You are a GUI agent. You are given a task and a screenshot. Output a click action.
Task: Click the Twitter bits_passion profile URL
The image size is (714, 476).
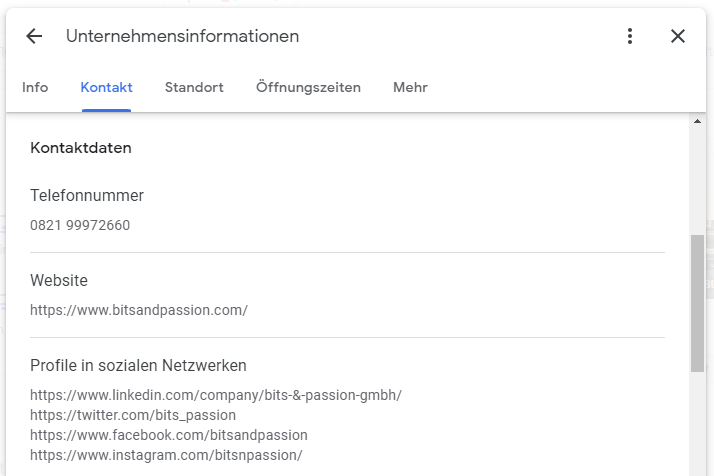coord(133,415)
